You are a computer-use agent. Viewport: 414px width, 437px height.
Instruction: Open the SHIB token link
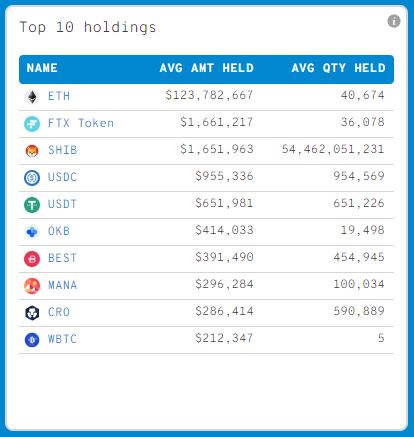click(x=63, y=150)
